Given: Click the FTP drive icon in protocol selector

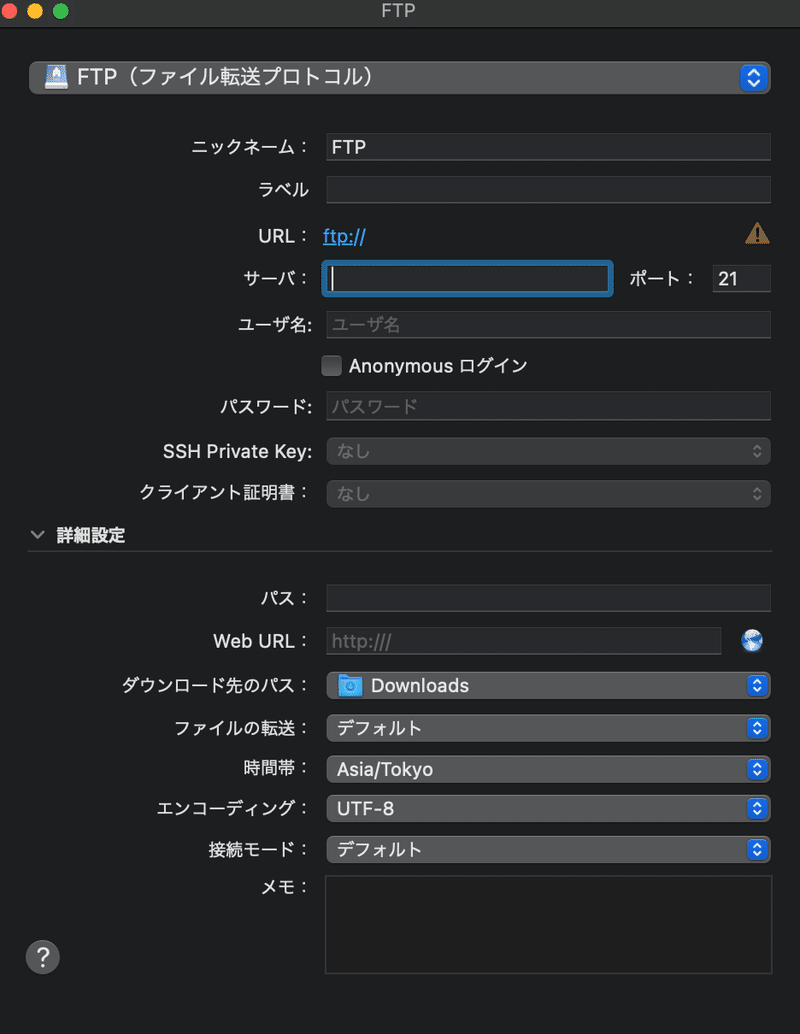Looking at the screenshot, I should pyautogui.click(x=55, y=77).
